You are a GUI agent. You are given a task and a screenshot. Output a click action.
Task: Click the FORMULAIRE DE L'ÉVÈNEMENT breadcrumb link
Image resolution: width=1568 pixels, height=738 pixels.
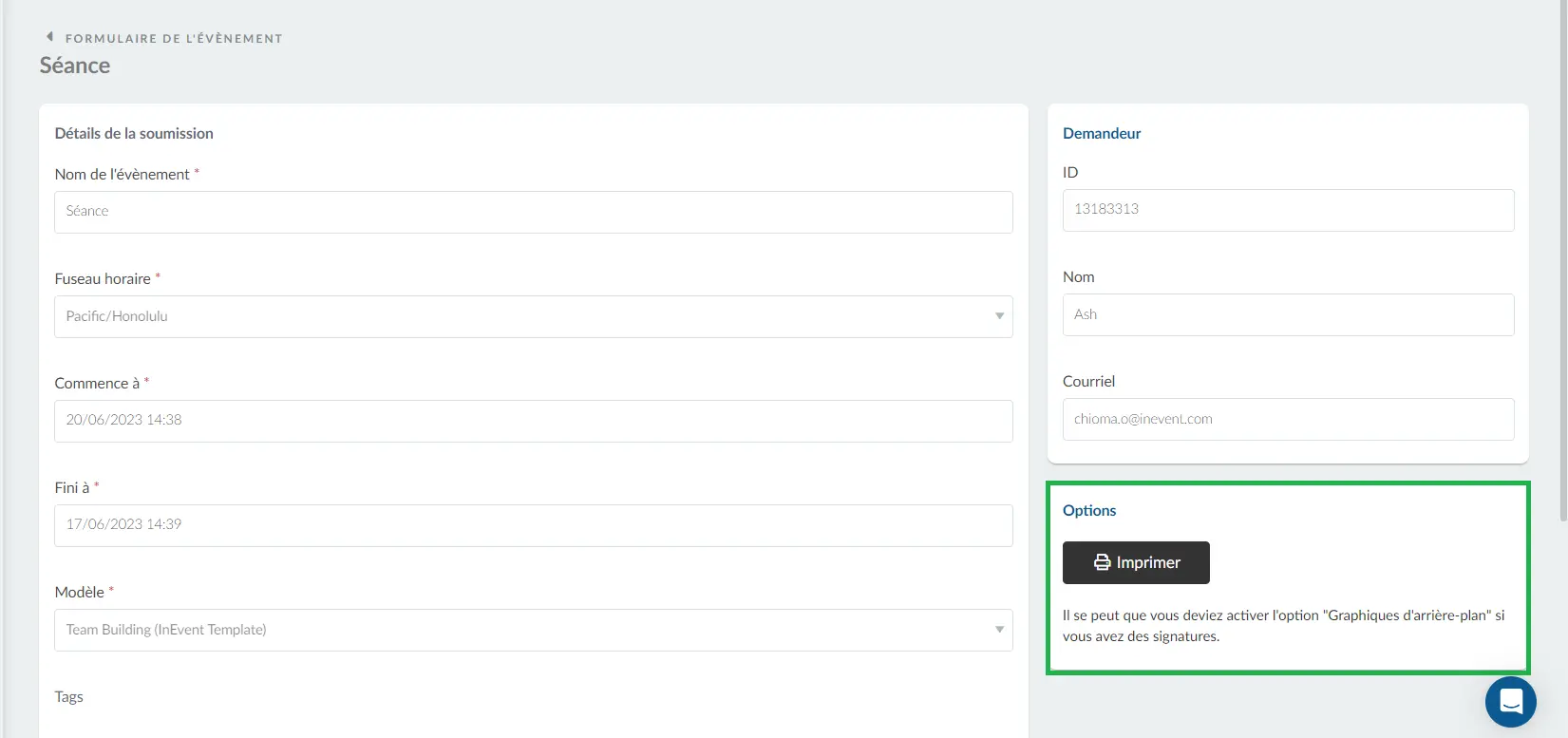coord(174,39)
